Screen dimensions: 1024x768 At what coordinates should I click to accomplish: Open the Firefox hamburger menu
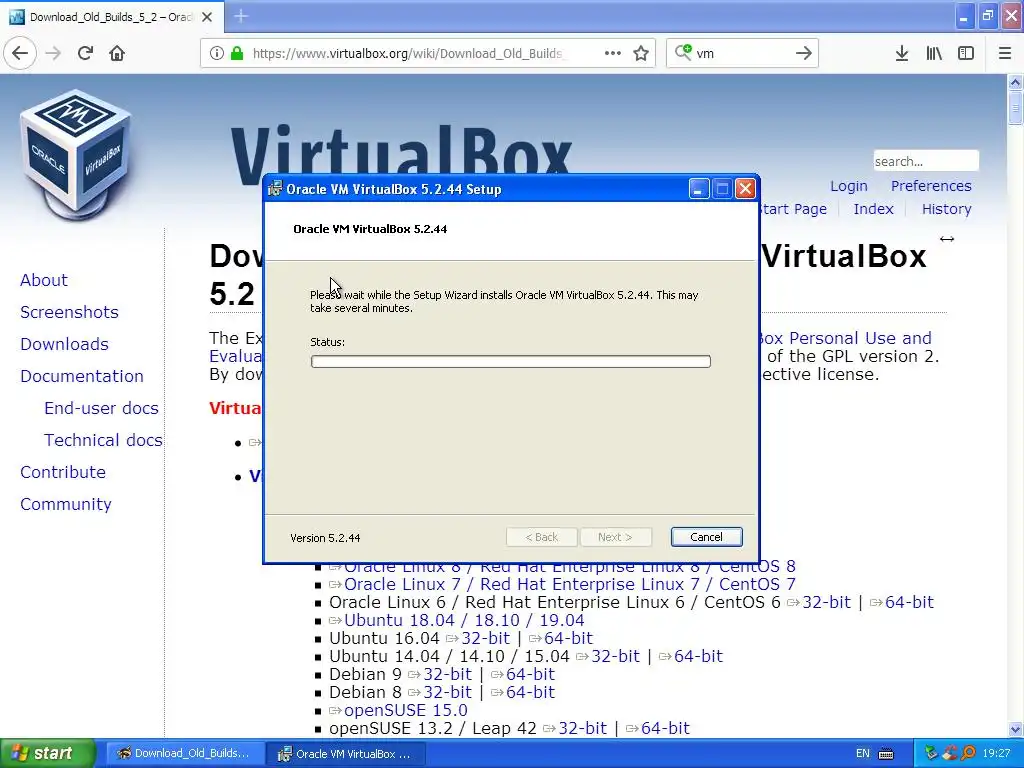tap(1005, 53)
